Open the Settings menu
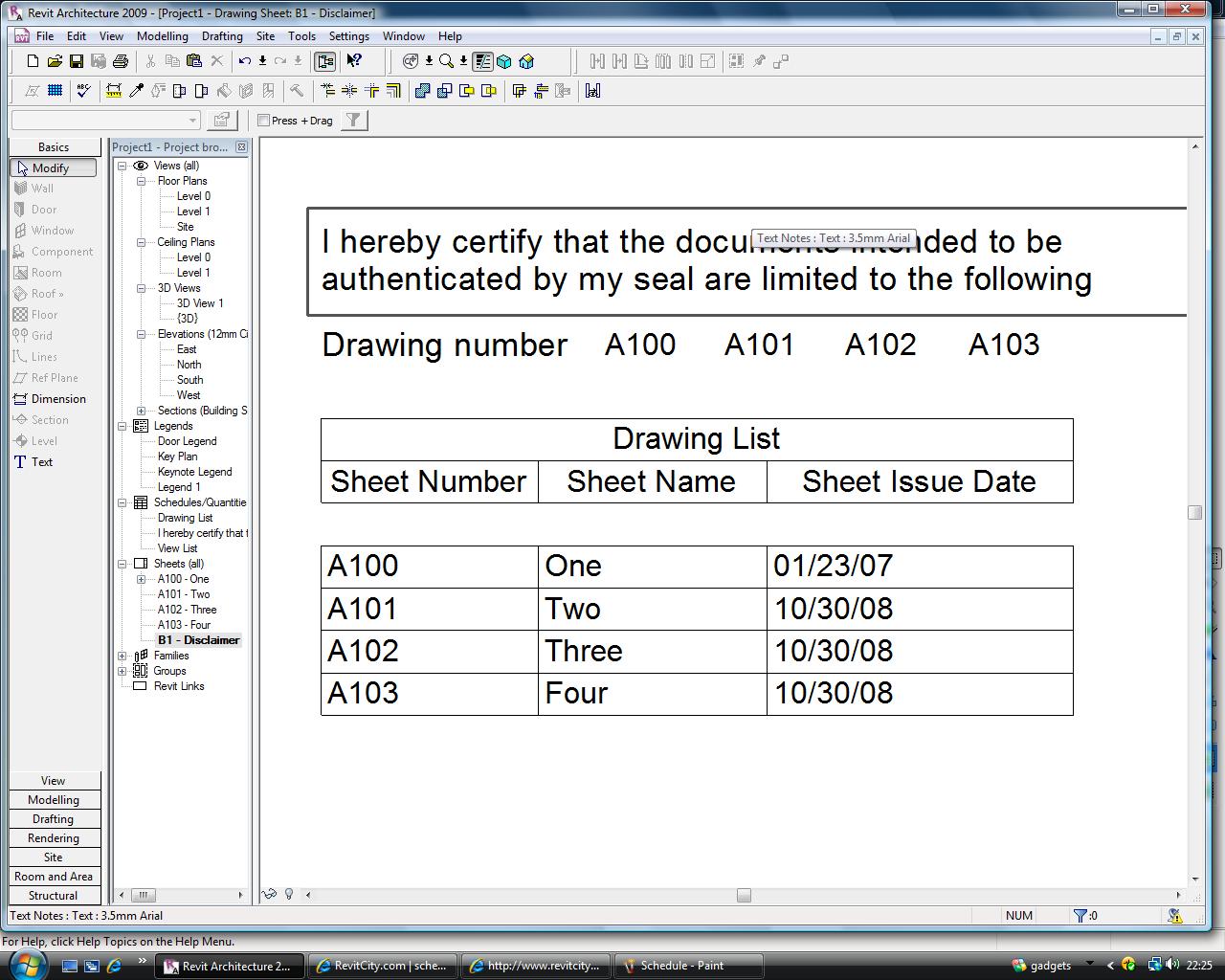 pos(349,36)
